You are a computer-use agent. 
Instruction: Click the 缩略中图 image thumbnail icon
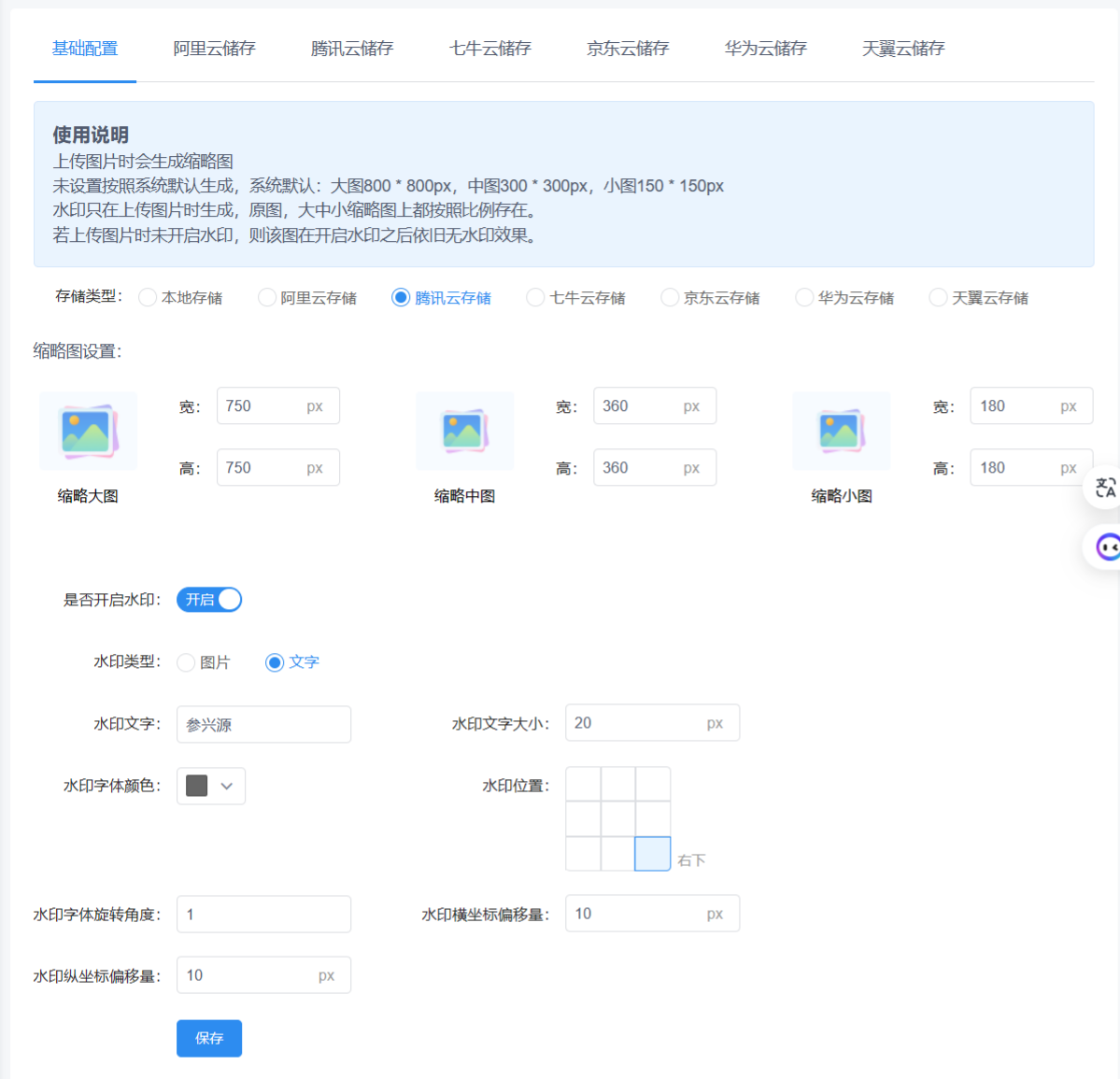pyautogui.click(x=464, y=430)
